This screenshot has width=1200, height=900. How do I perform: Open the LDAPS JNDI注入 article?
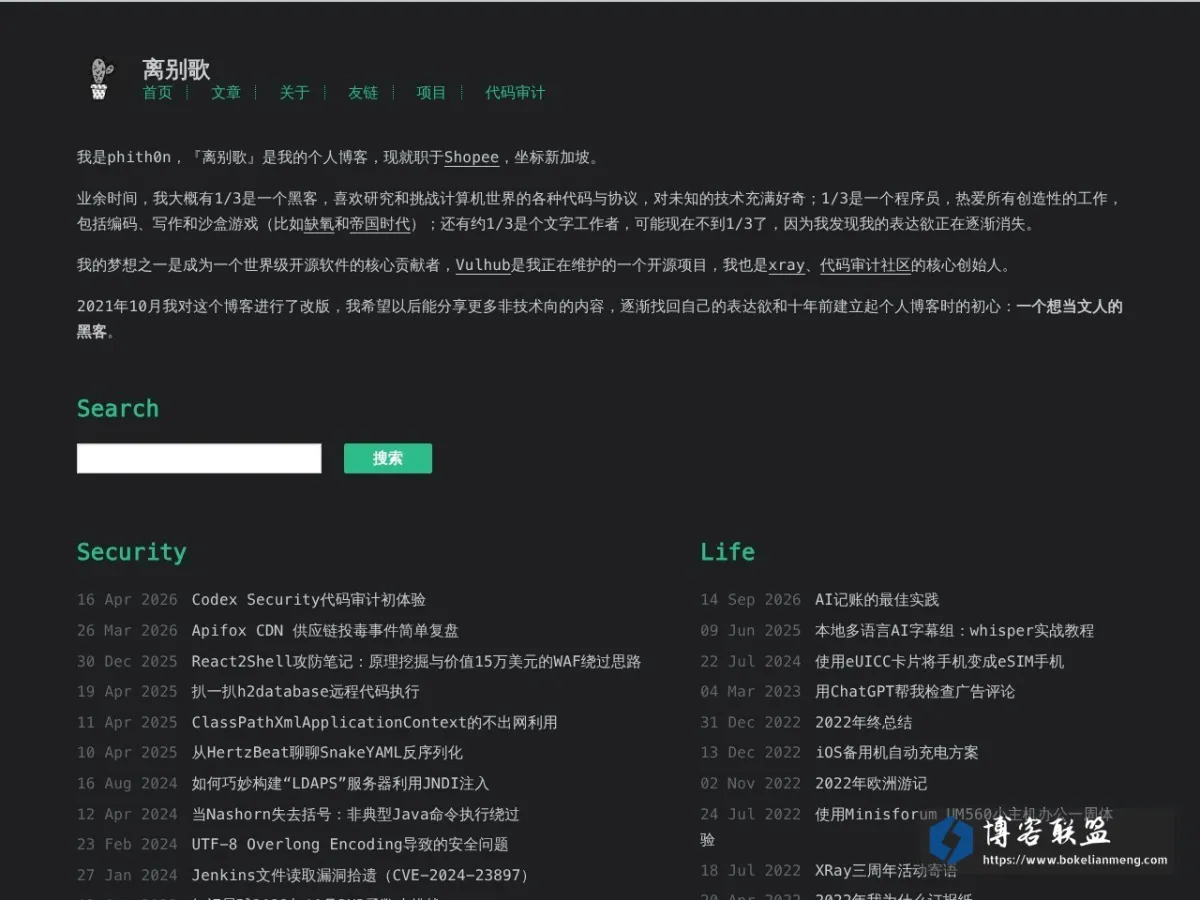340,784
